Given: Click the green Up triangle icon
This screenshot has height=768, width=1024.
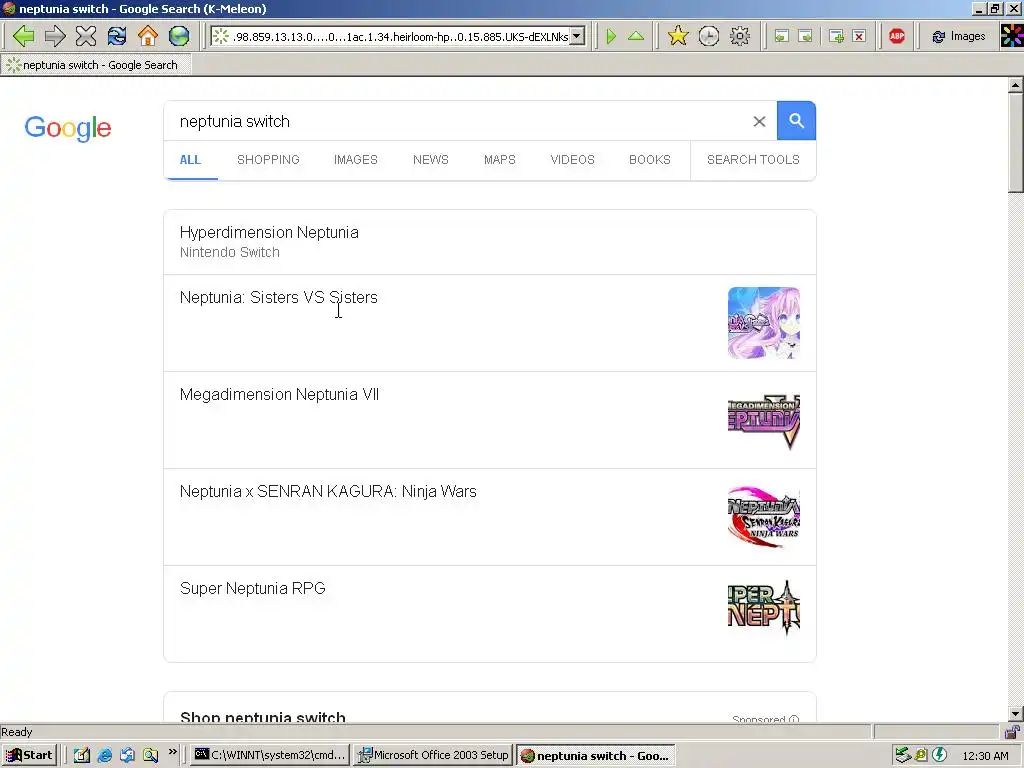Looking at the screenshot, I should click(636, 36).
